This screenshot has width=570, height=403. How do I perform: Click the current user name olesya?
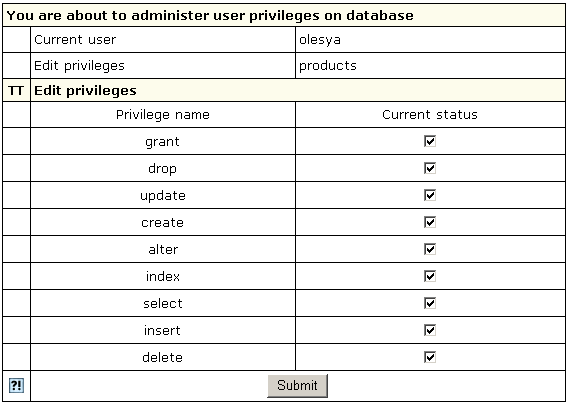[320, 40]
